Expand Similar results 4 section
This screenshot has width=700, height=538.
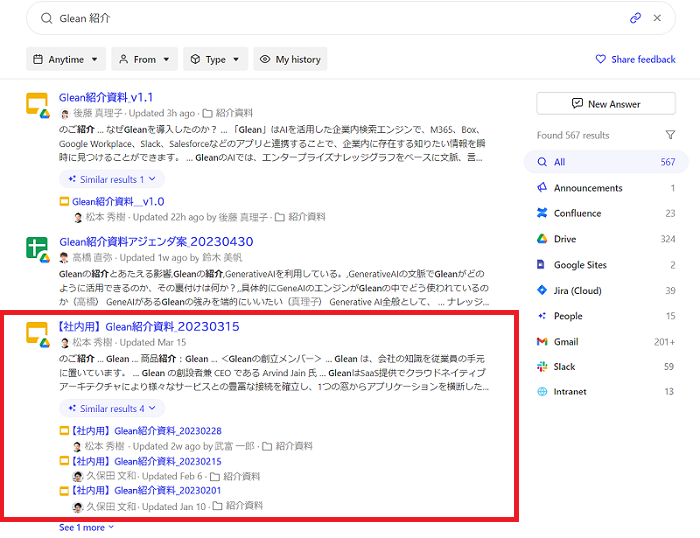click(111, 408)
